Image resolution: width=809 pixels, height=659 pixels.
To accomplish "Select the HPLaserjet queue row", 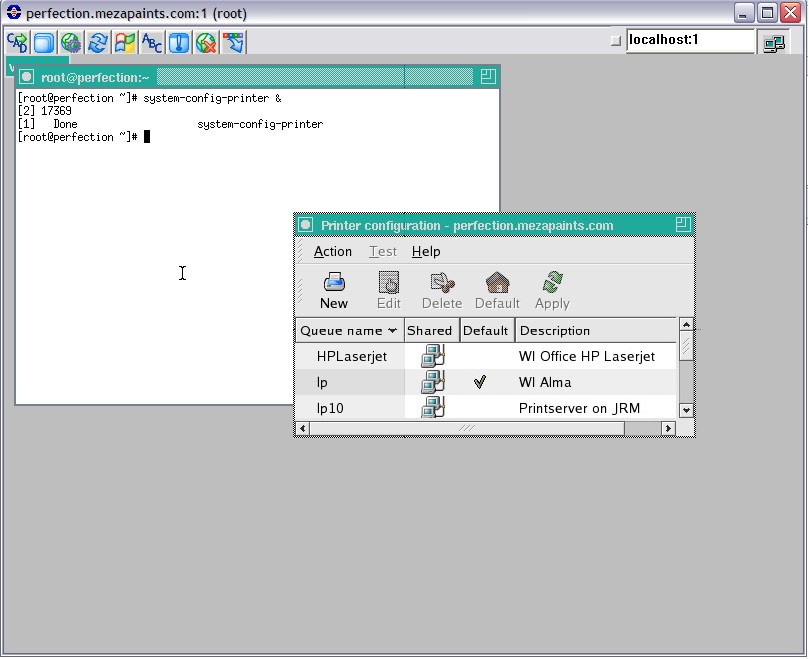I will pyautogui.click(x=486, y=356).
